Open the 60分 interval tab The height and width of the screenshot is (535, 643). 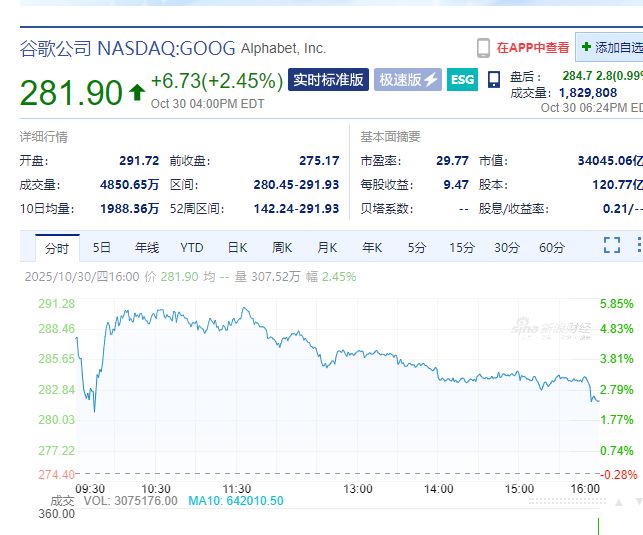tap(551, 247)
